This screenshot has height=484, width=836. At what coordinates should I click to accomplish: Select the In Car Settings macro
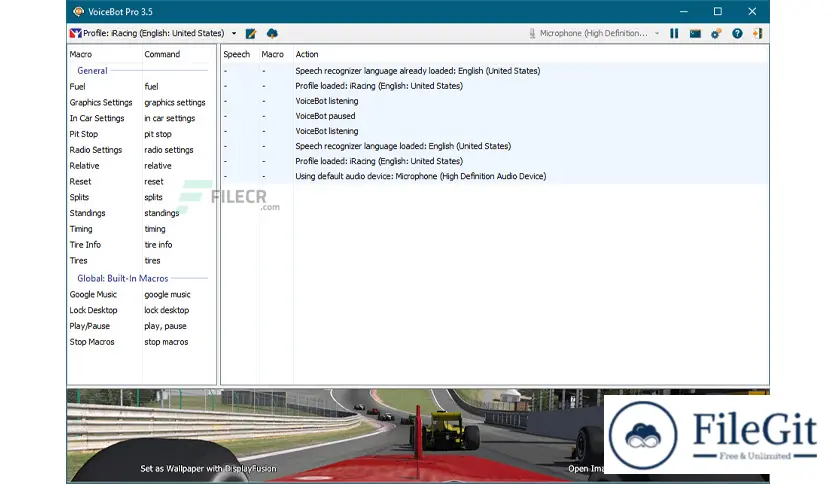97,118
